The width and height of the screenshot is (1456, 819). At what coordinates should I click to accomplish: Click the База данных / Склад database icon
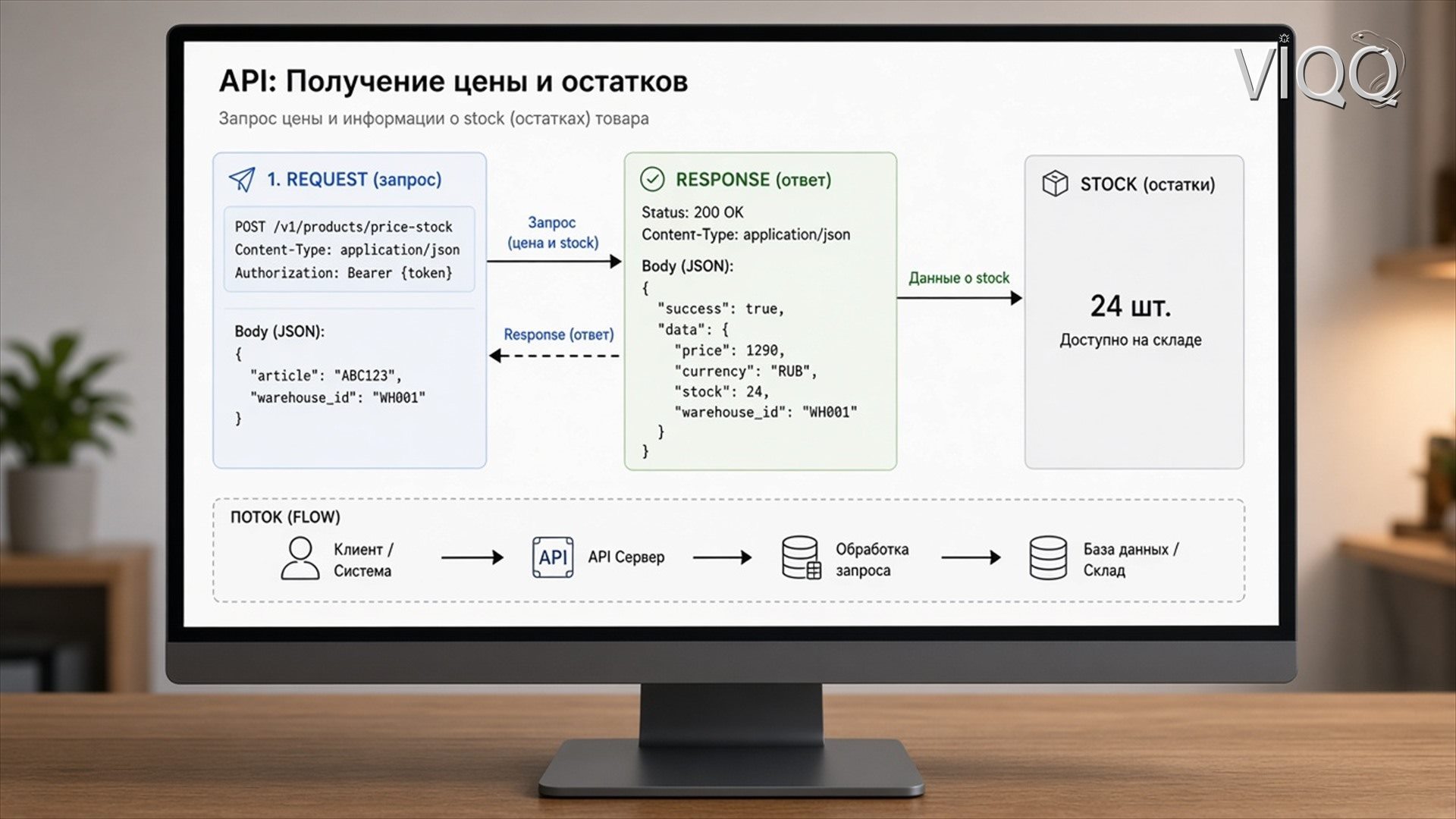click(1048, 558)
